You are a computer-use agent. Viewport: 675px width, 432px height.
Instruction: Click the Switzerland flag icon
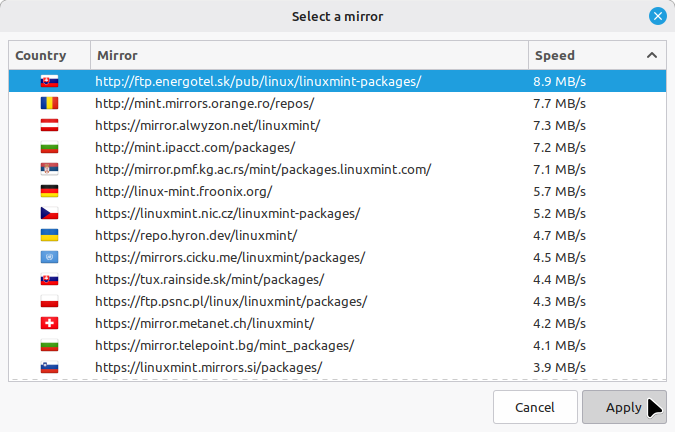pos(48,323)
